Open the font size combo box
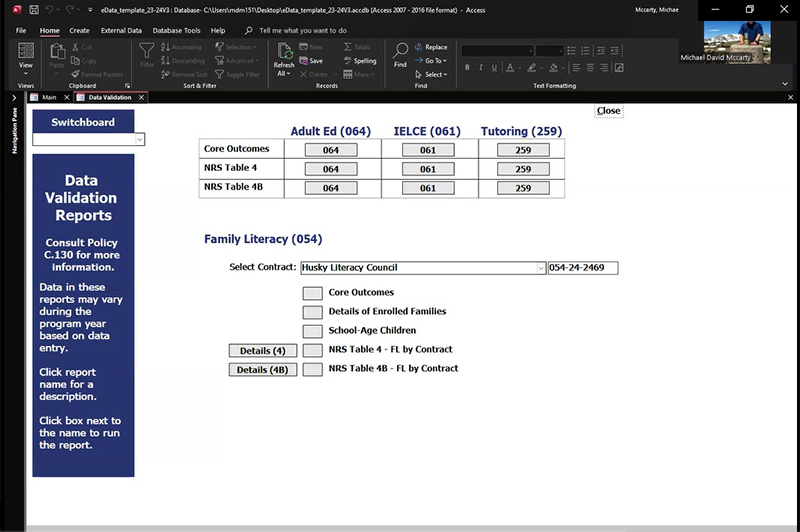The width and height of the screenshot is (800, 532). 549,50
